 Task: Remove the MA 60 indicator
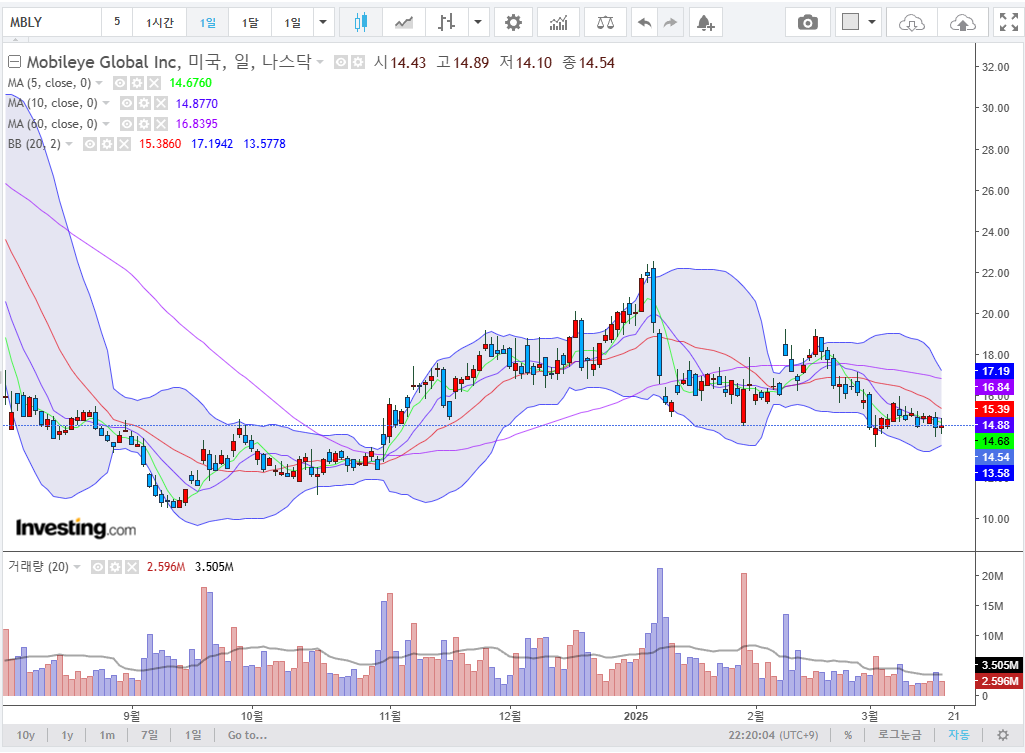tap(161, 124)
